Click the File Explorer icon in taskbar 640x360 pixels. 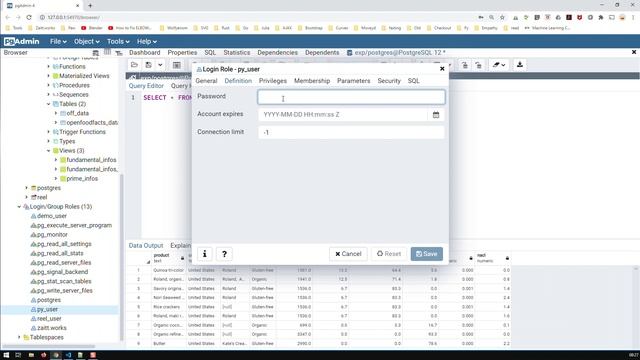(31, 355)
